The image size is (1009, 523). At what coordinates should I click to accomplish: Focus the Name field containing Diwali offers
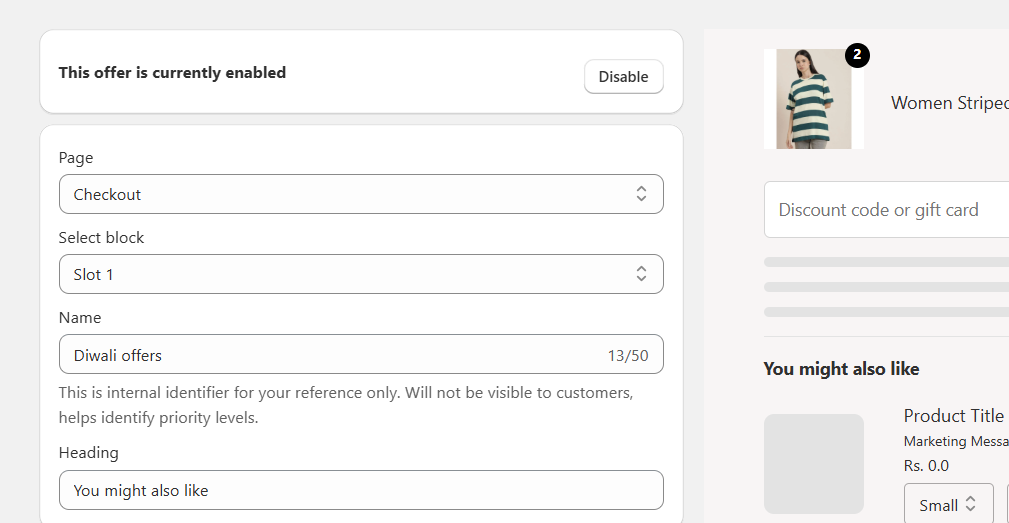[x=330, y=355]
